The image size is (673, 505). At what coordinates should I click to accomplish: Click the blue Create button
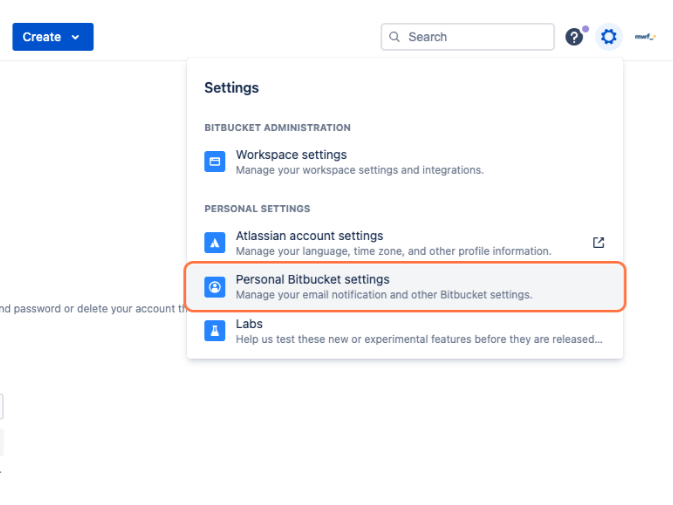point(42,37)
